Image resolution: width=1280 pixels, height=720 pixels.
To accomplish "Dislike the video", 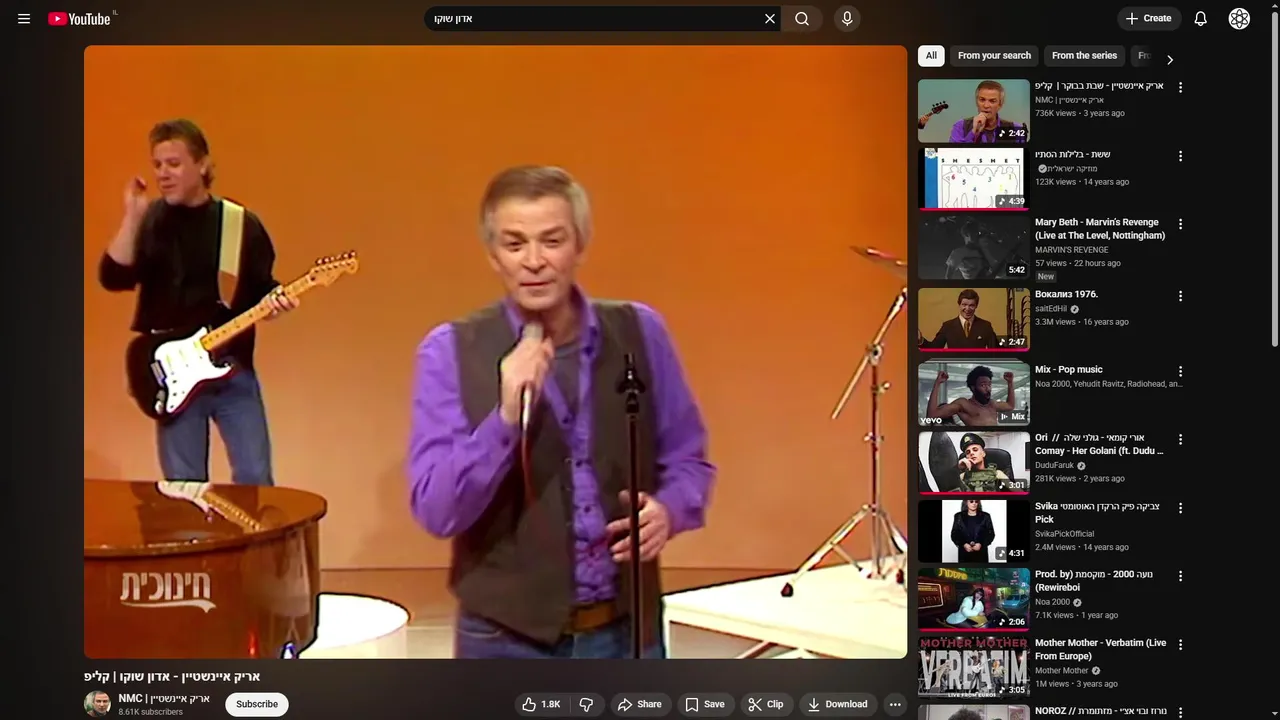I will pos(587,704).
